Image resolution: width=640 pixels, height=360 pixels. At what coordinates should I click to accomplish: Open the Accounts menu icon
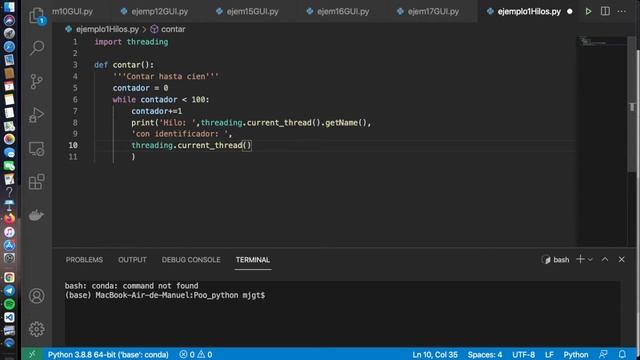[37, 296]
